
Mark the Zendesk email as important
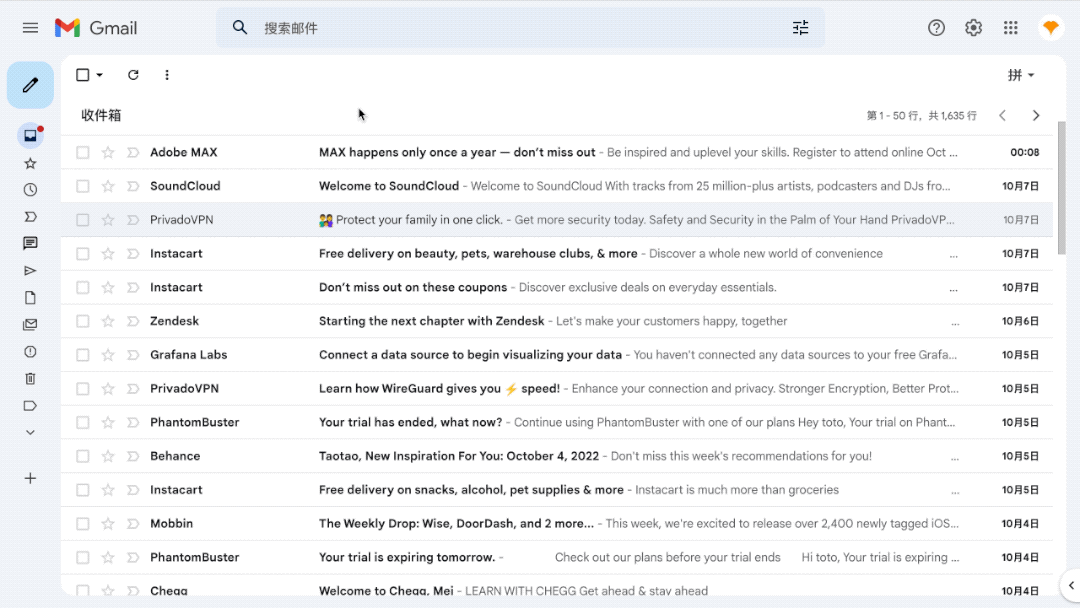point(133,321)
